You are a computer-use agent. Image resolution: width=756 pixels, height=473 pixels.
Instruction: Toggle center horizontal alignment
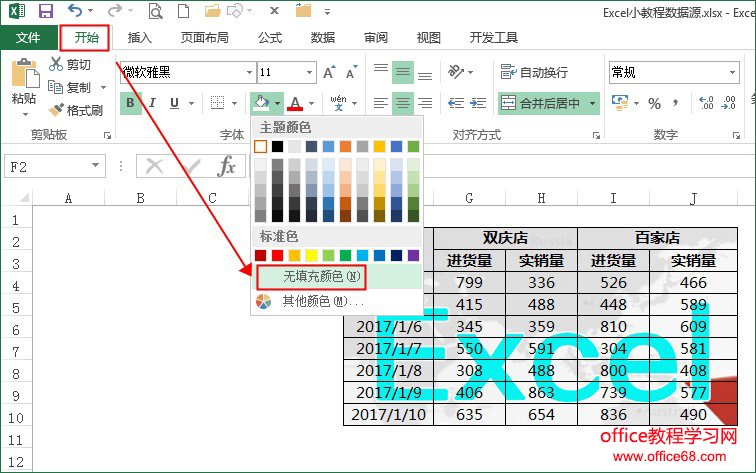pyautogui.click(x=403, y=103)
